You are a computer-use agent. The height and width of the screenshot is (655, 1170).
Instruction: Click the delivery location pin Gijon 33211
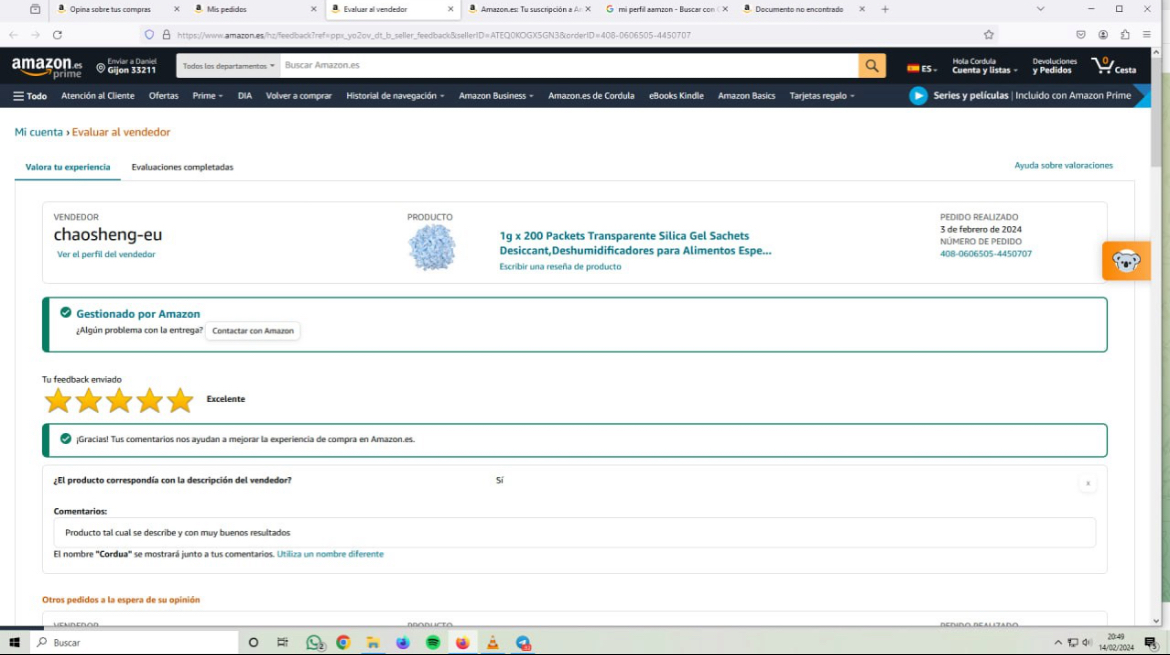pyautogui.click(x=126, y=66)
